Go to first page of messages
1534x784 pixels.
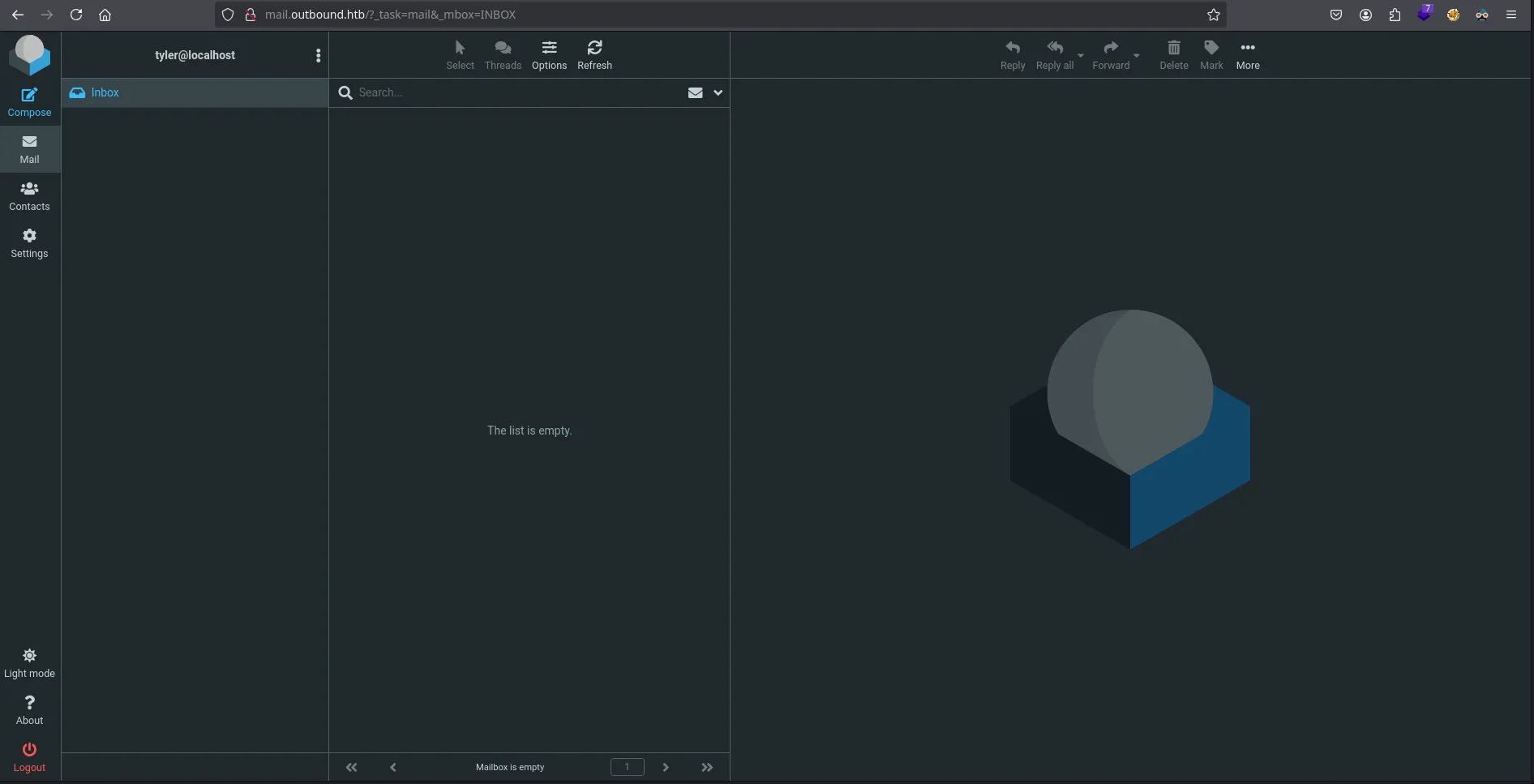point(351,767)
